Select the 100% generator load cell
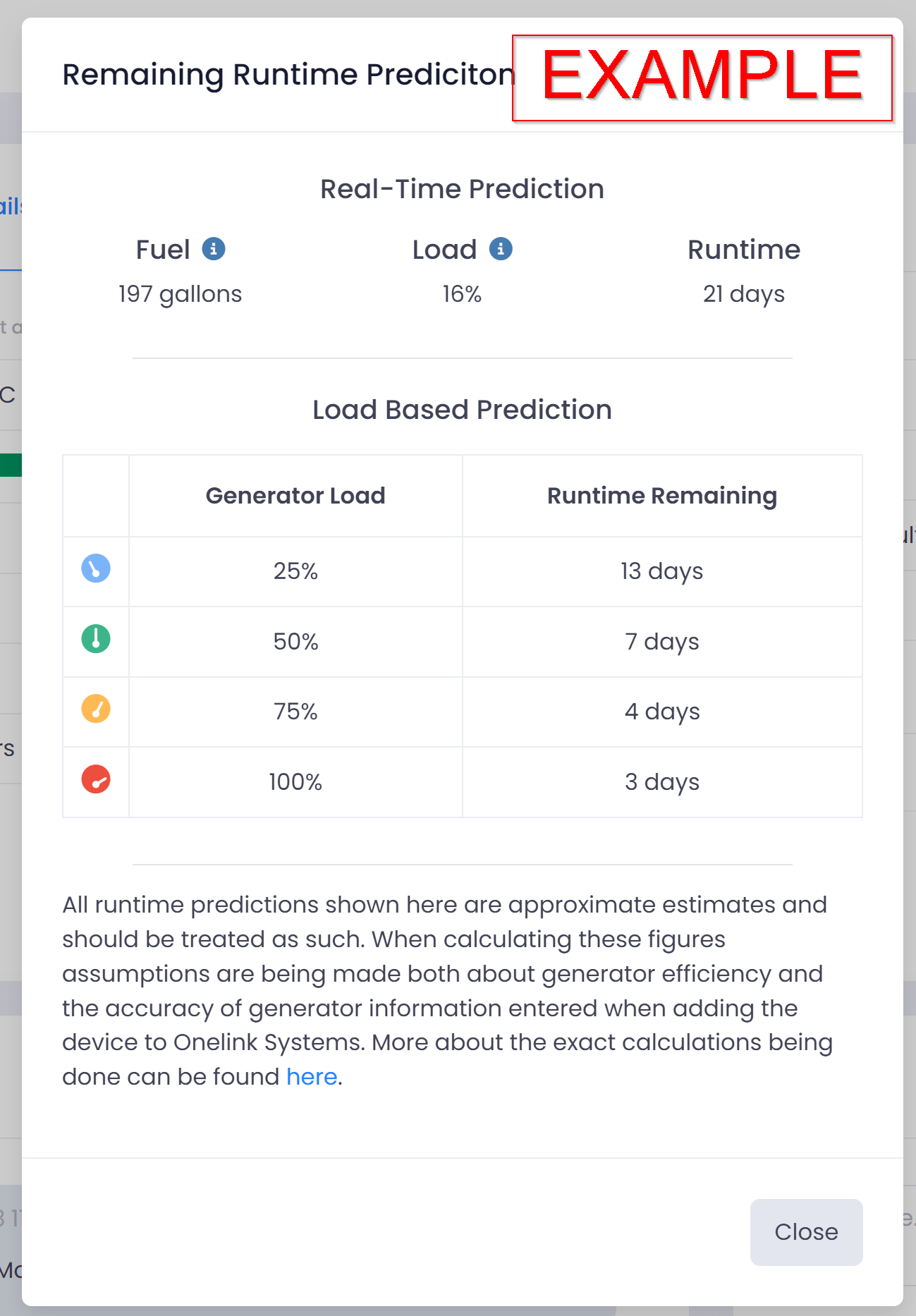The image size is (916, 1316). (295, 782)
